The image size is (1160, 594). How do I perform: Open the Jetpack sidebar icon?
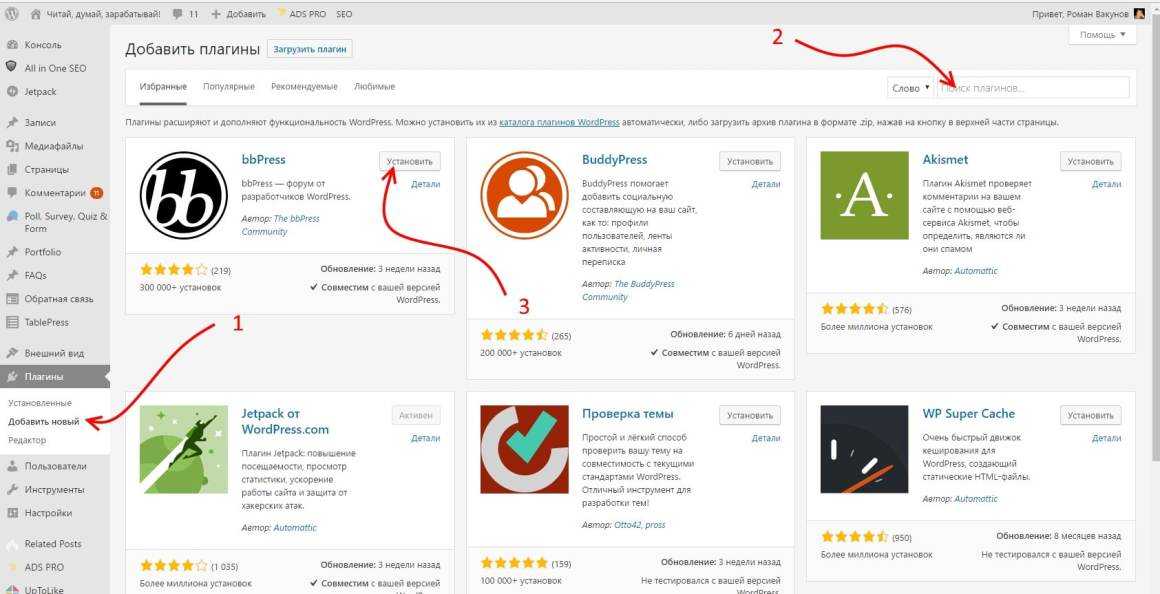click(x=12, y=92)
